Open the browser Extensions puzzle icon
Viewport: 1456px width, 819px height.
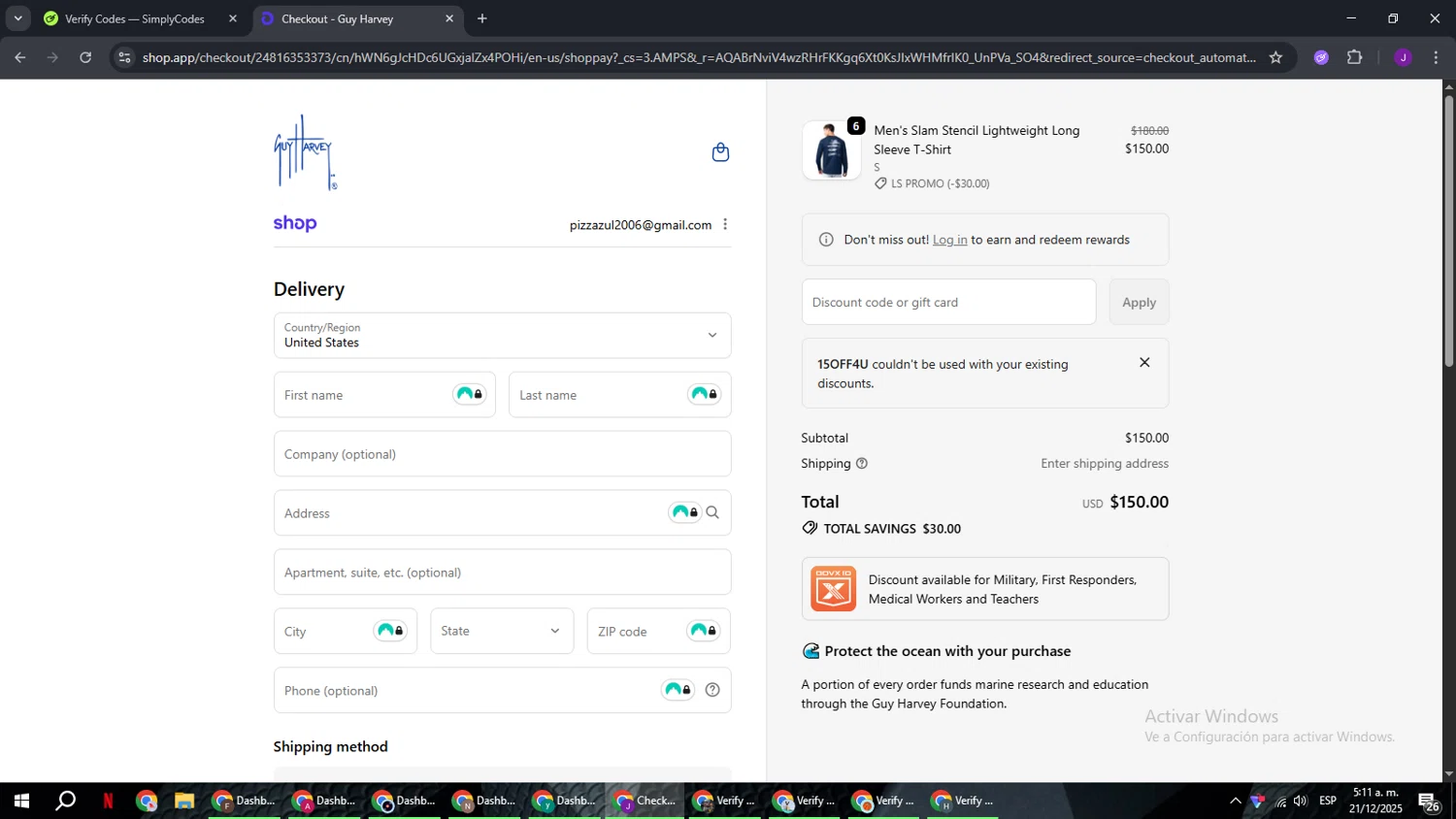[x=1355, y=57]
